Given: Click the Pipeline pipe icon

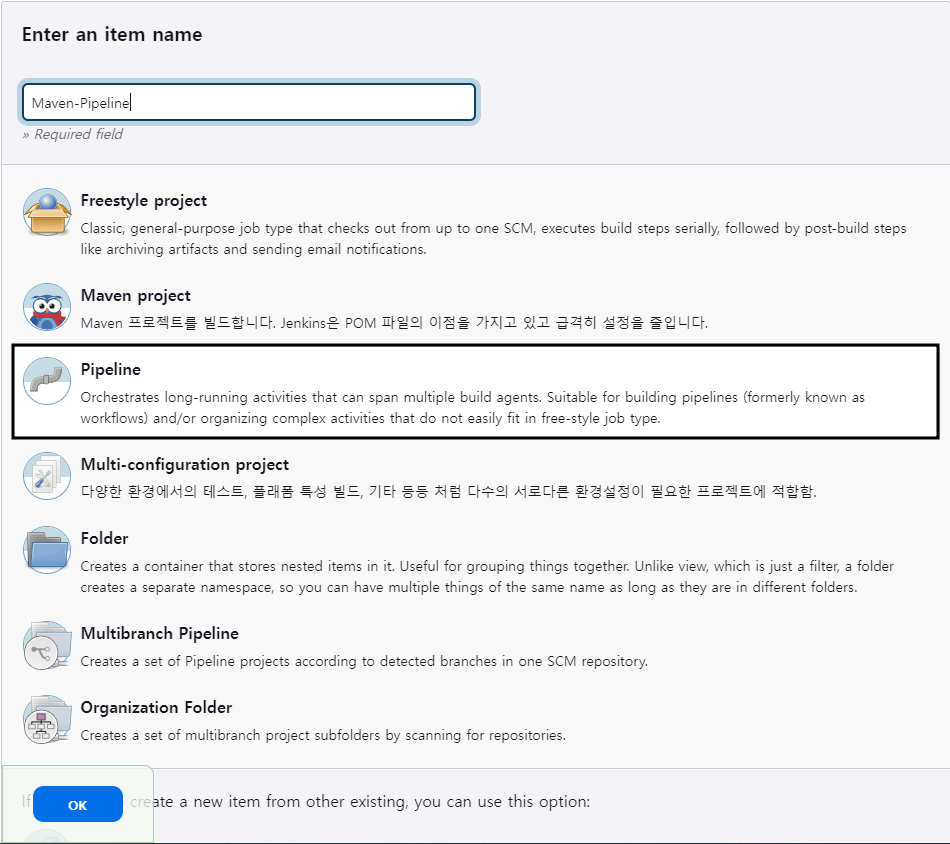Looking at the screenshot, I should [x=47, y=380].
